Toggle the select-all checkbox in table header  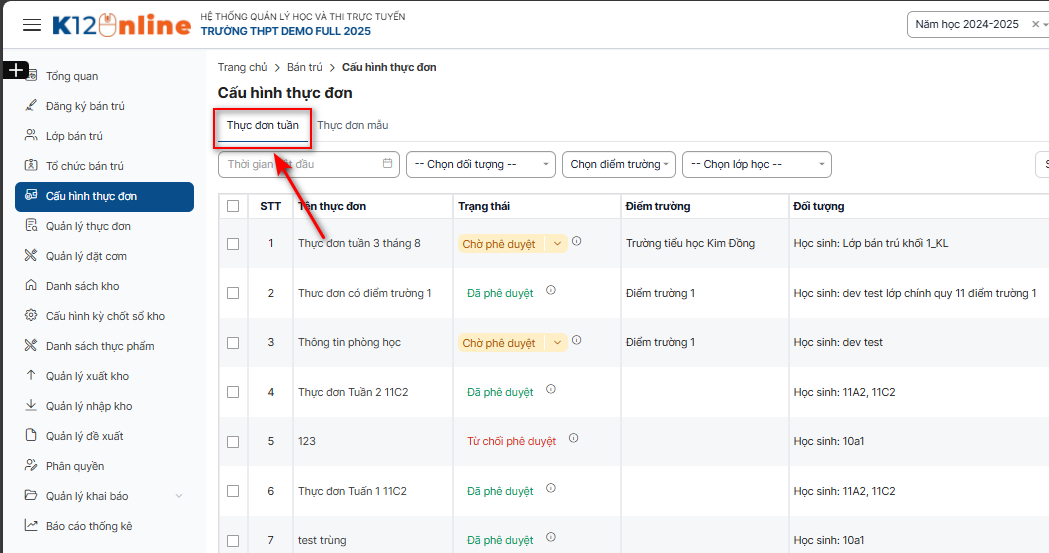pyautogui.click(x=233, y=206)
